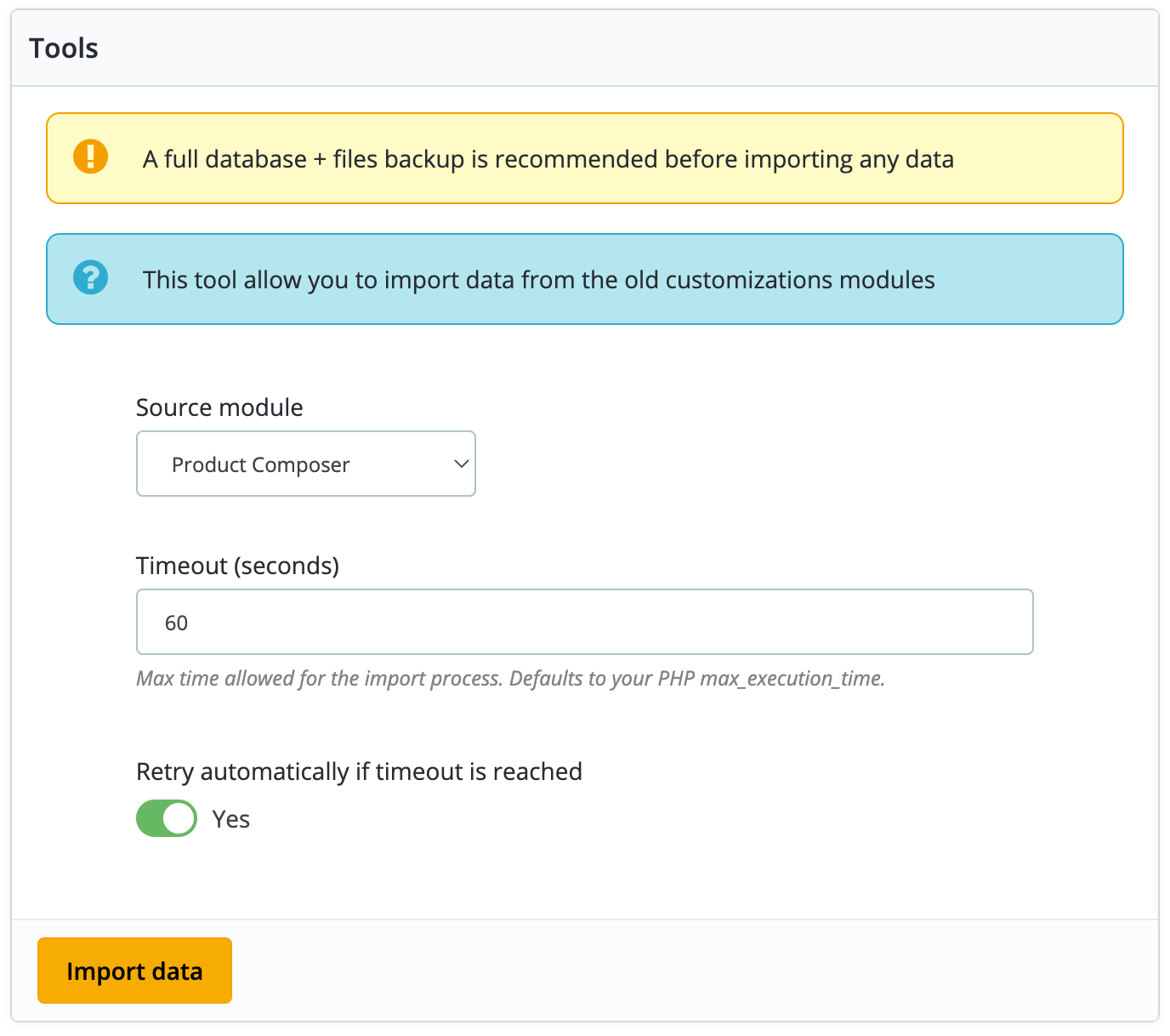Click the Timeout (seconds) label
Image resolution: width=1170 pixels, height=1036 pixels.
coord(238,566)
